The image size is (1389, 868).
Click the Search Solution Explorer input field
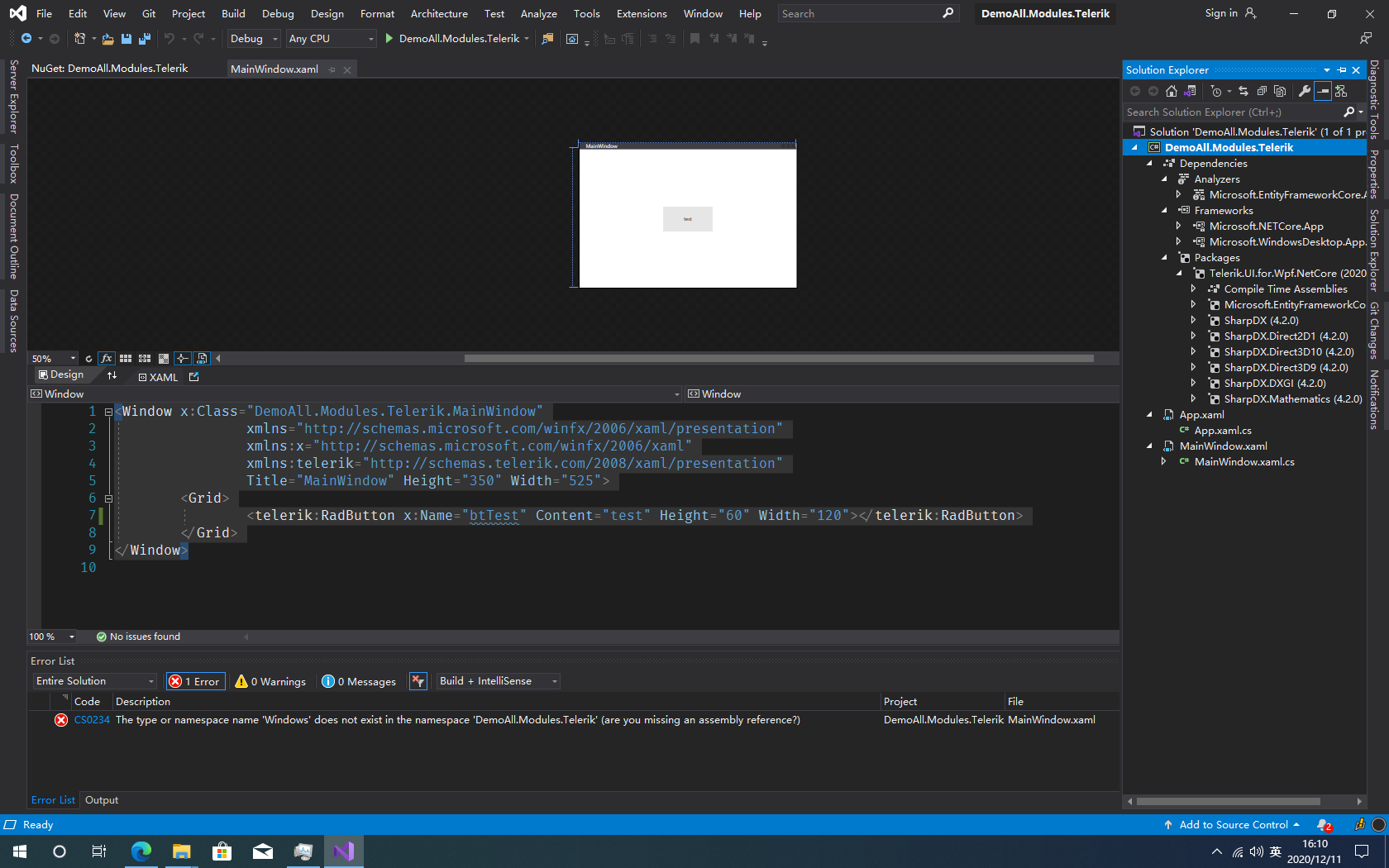(x=1234, y=112)
